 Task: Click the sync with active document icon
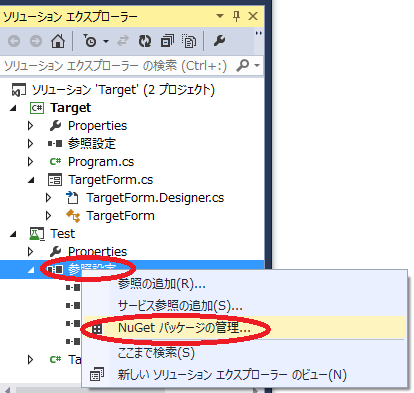(x=123, y=41)
